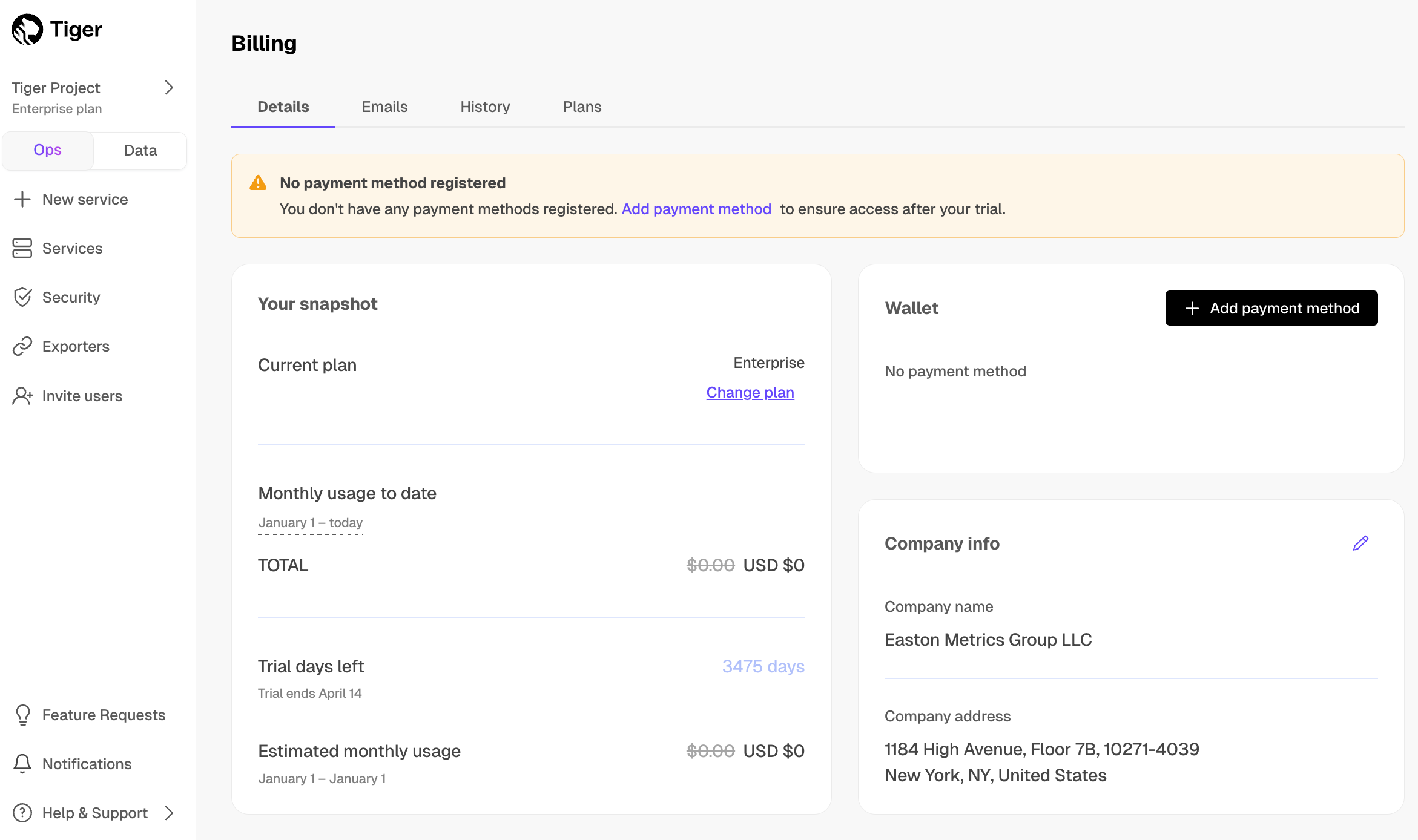Screen dimensions: 1418x840
Task: Click the Help & Support question mark icon
Action: 22,813
